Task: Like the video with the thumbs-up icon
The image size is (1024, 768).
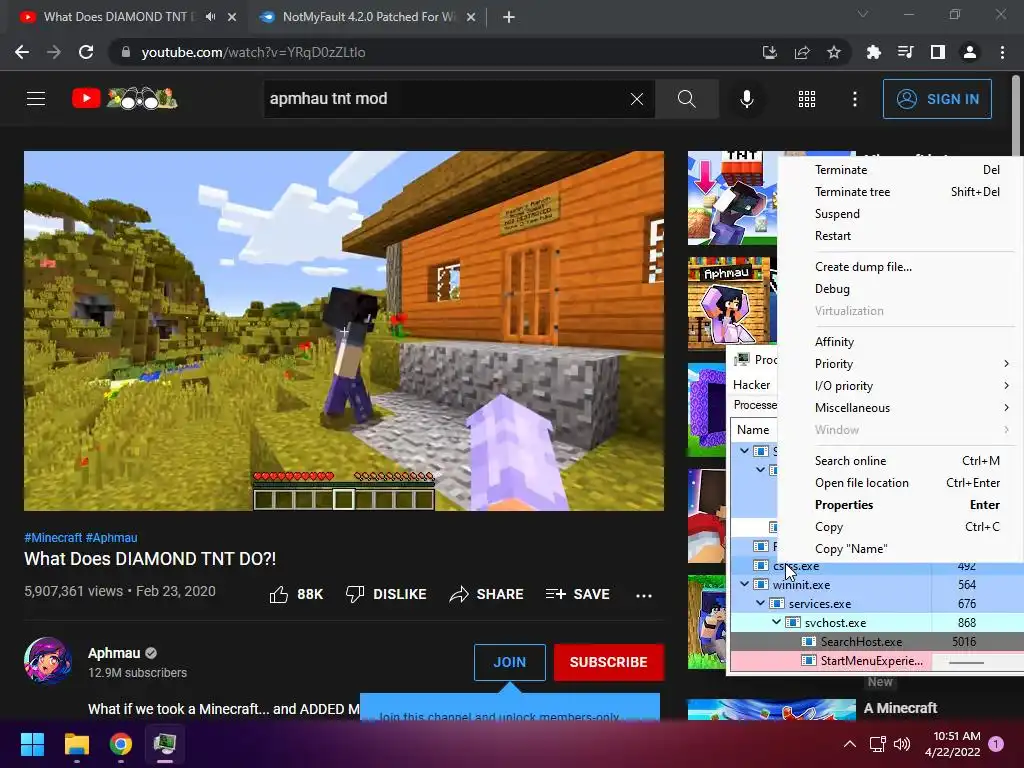Action: coord(279,594)
